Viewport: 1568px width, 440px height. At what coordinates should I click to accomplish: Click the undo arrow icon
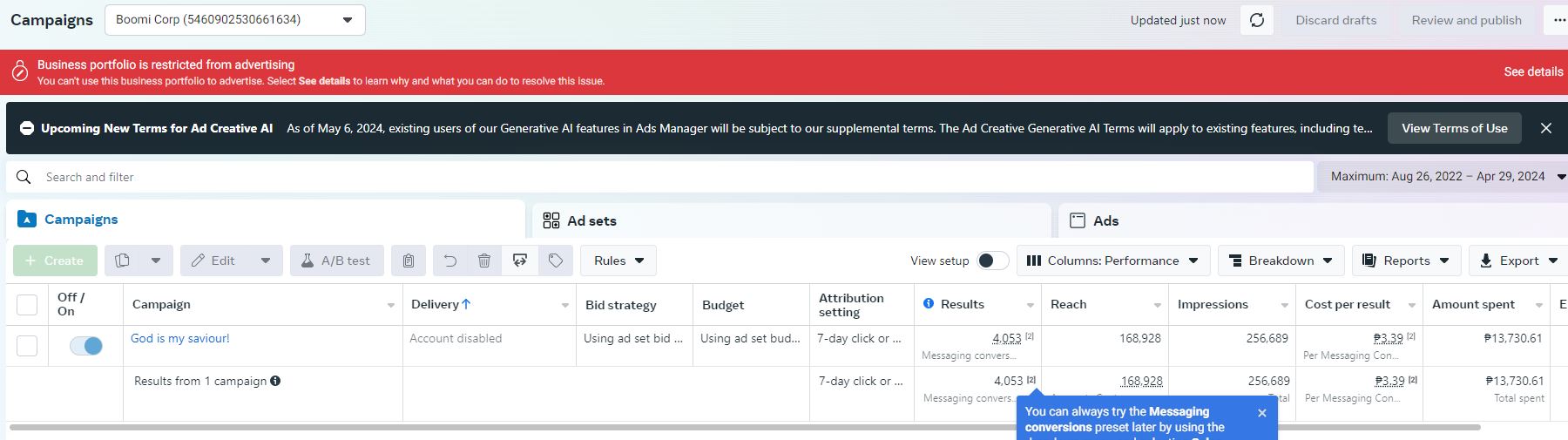pyautogui.click(x=449, y=261)
